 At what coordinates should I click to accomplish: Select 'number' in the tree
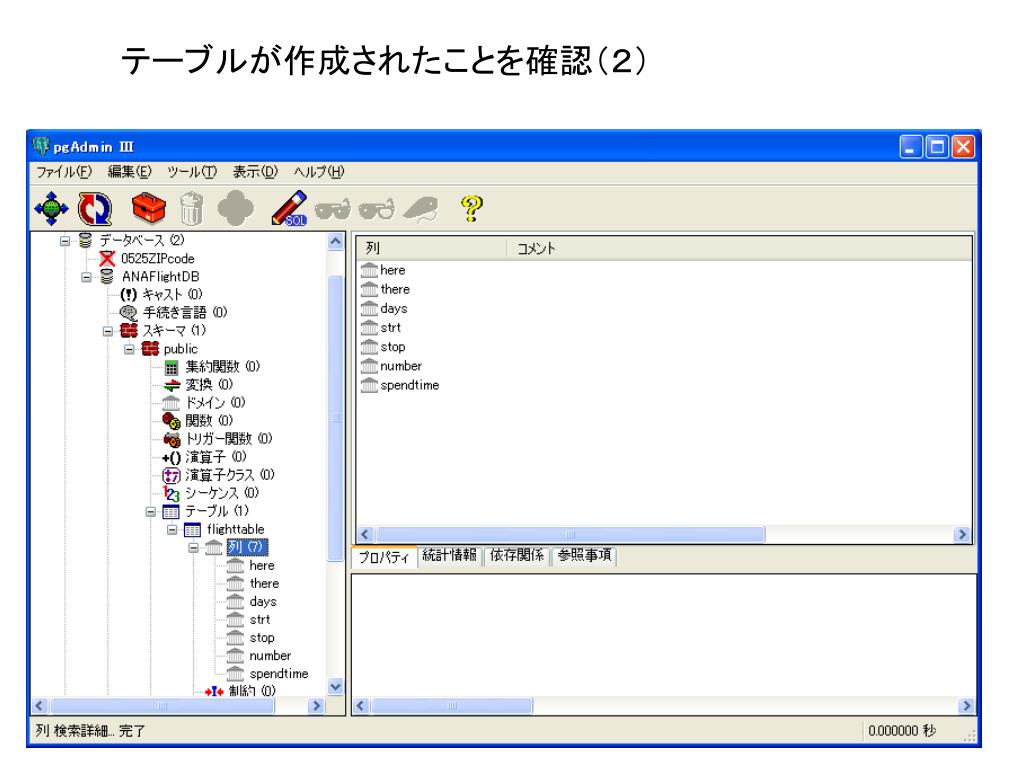[270, 656]
